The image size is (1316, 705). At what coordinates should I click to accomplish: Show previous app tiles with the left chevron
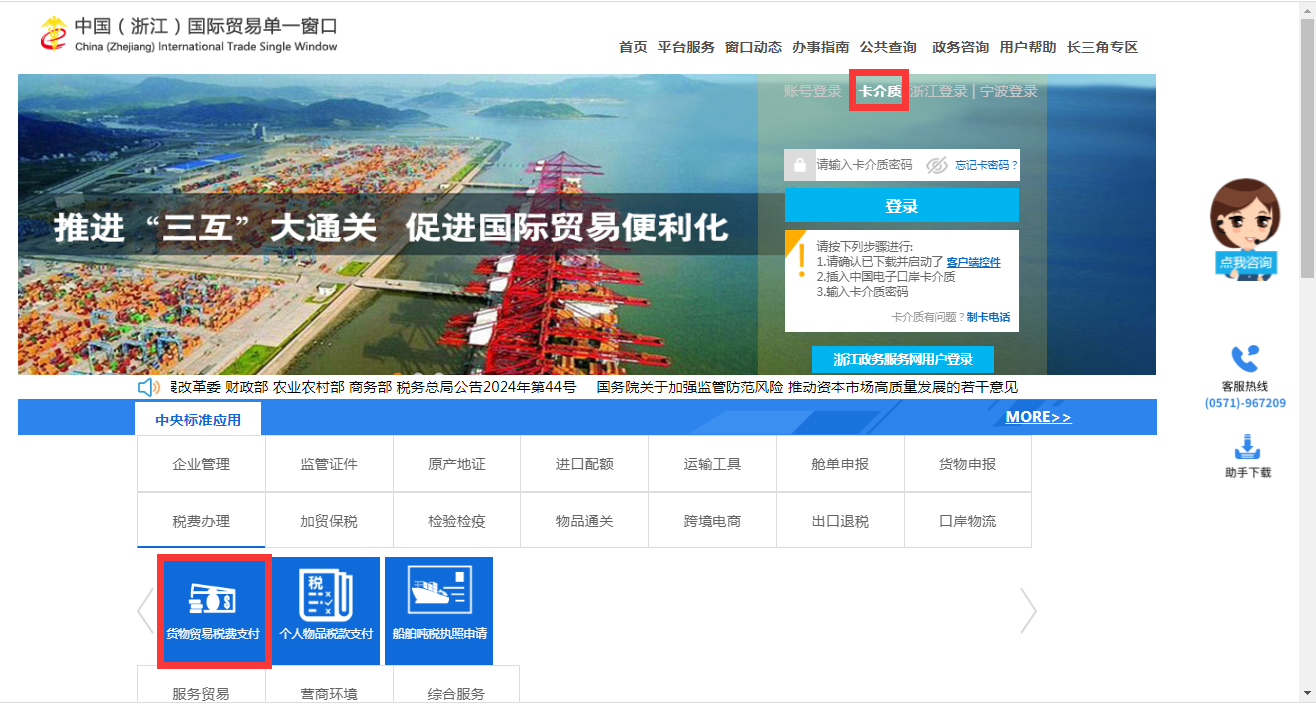[x=145, y=610]
